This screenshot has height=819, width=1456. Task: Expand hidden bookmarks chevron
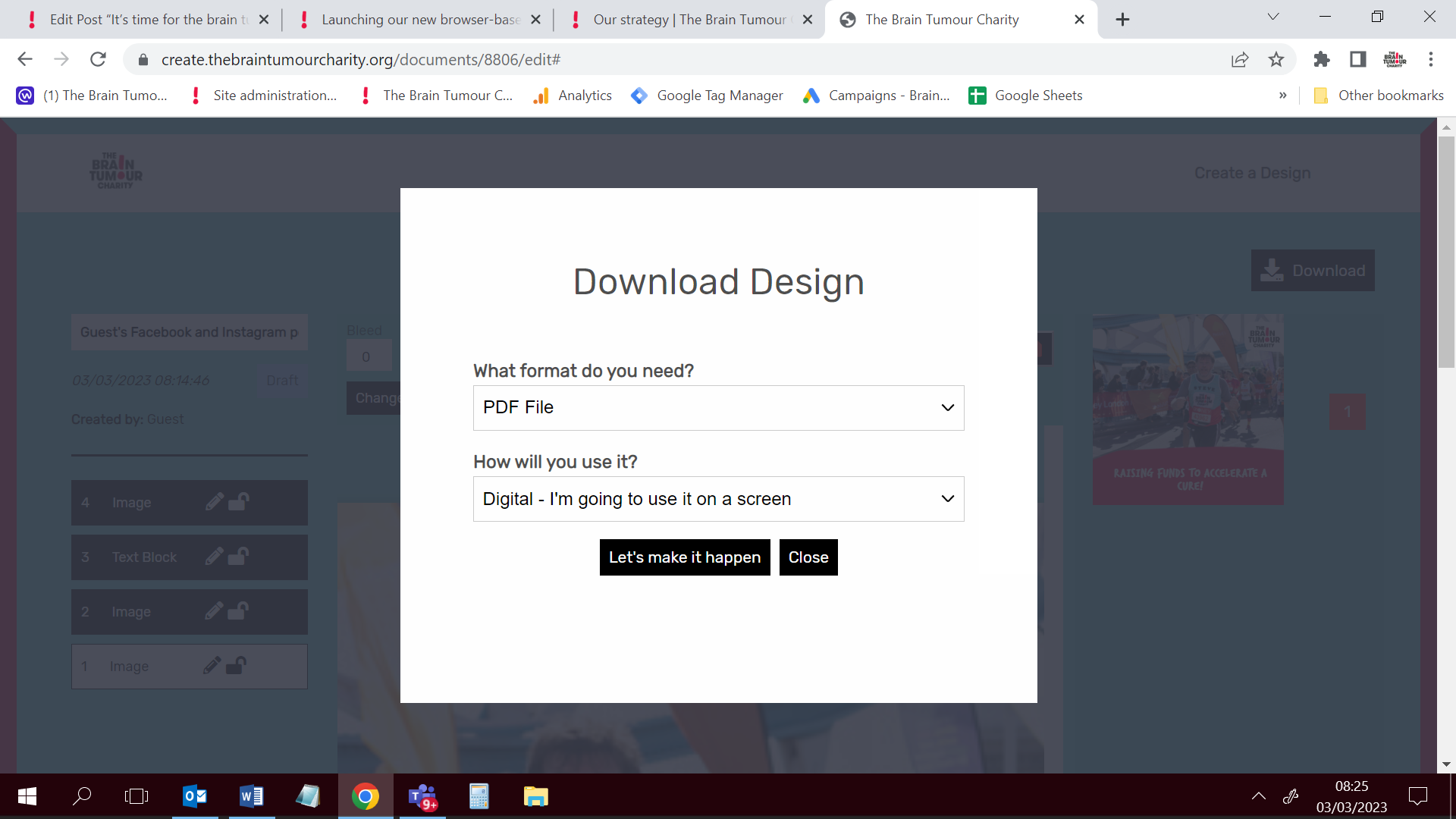(x=1283, y=96)
